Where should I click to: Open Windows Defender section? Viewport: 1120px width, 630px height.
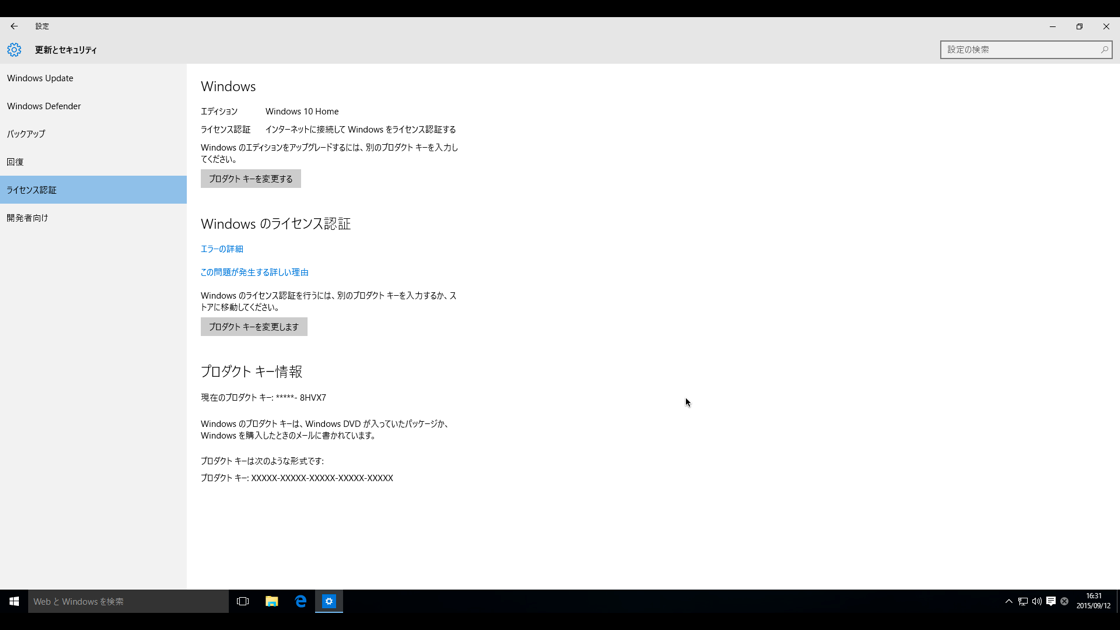point(93,106)
